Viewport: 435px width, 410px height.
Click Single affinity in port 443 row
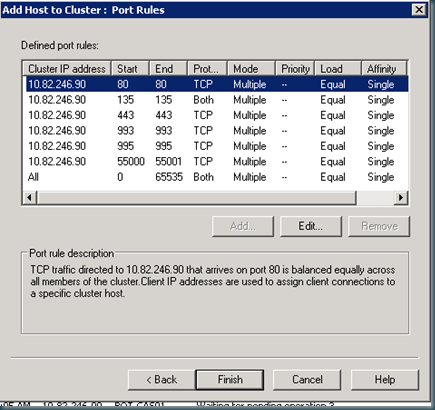(381, 115)
